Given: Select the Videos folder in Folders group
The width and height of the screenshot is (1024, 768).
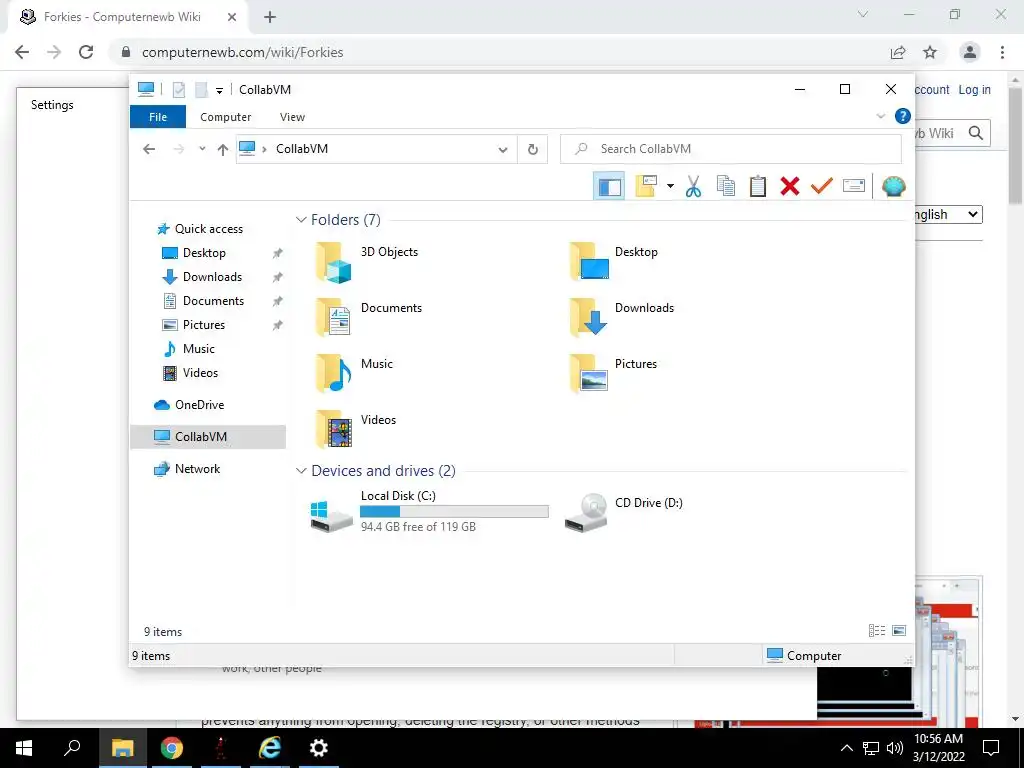Looking at the screenshot, I should point(355,430).
